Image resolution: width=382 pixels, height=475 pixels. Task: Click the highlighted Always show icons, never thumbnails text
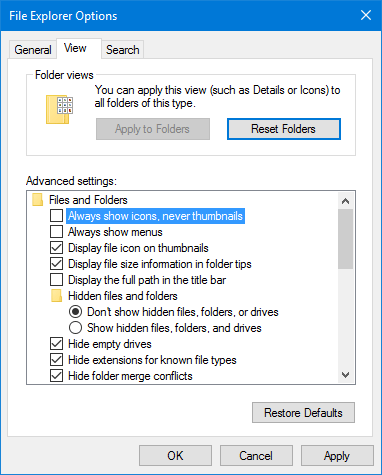[155, 216]
